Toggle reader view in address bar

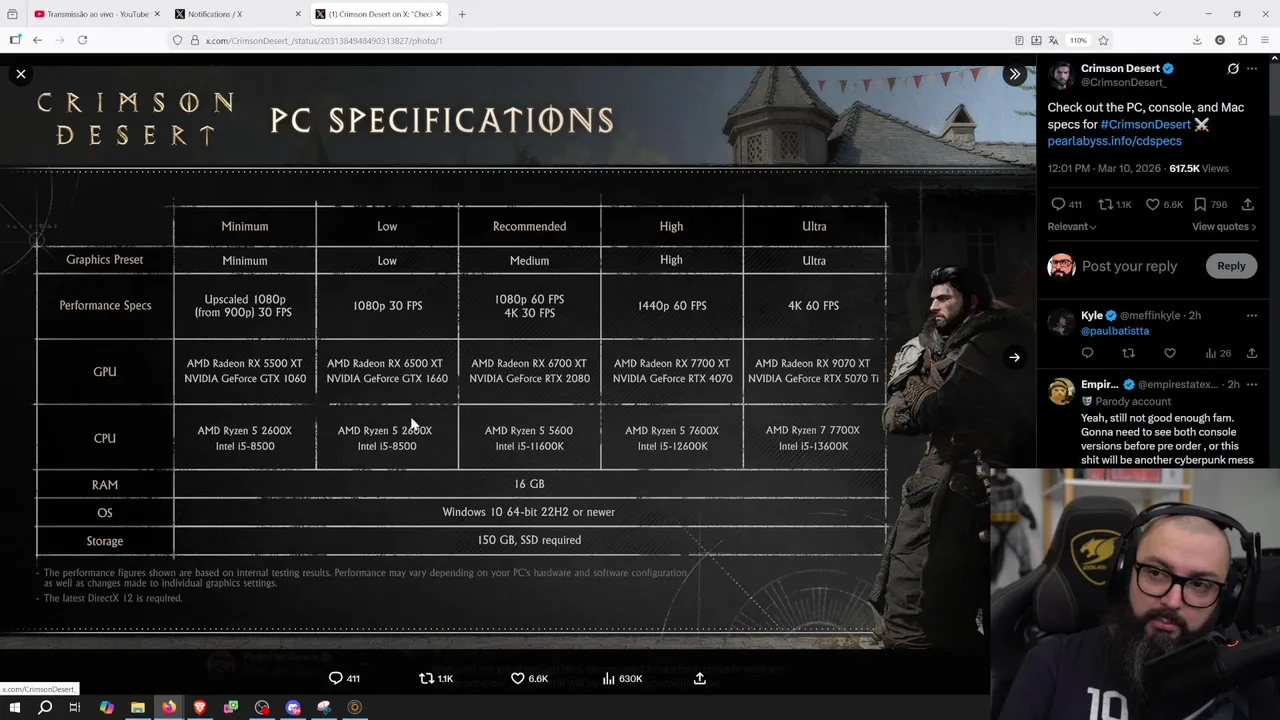pyautogui.click(x=1019, y=40)
